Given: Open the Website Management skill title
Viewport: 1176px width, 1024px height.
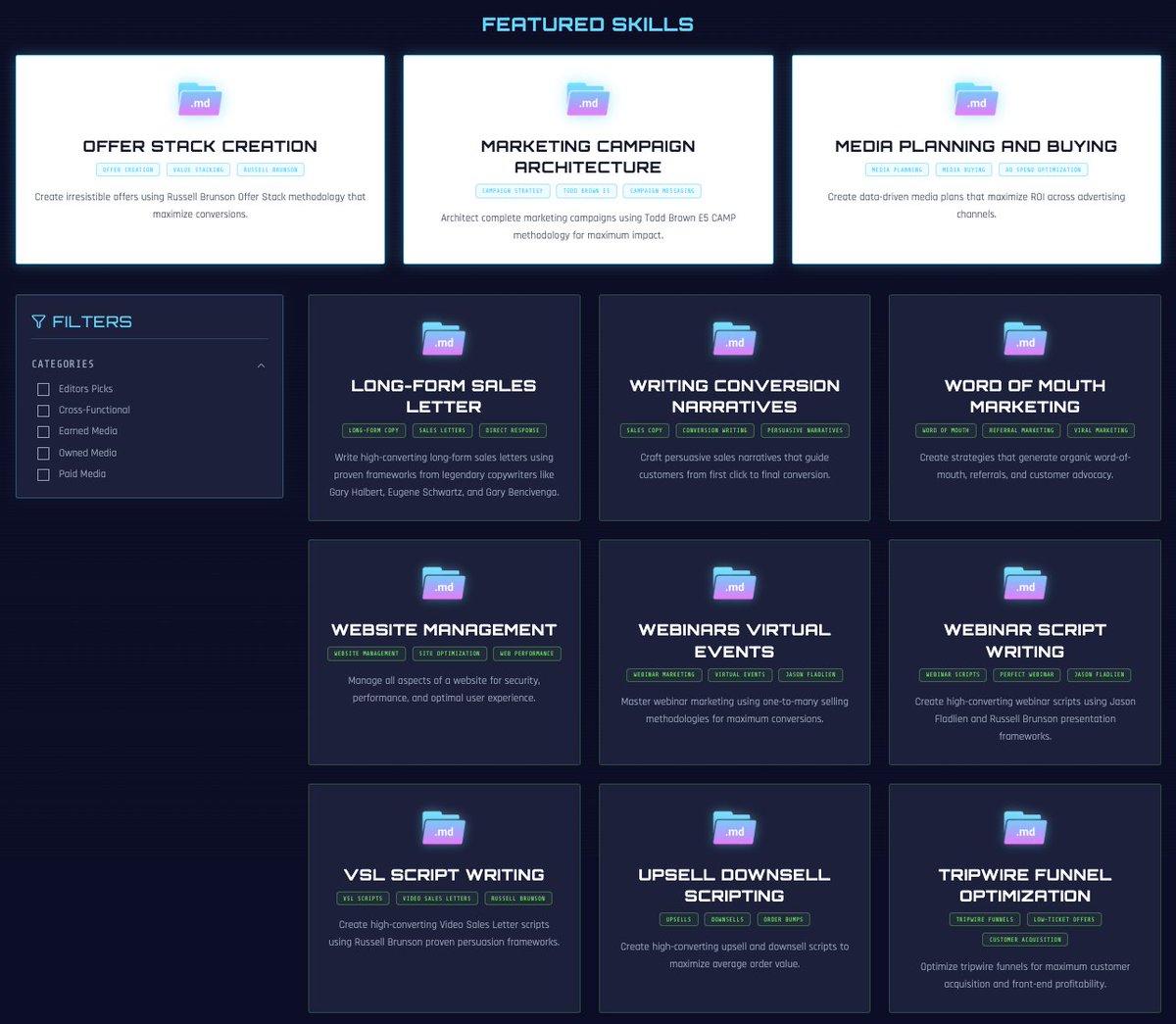Looking at the screenshot, I should point(444,630).
